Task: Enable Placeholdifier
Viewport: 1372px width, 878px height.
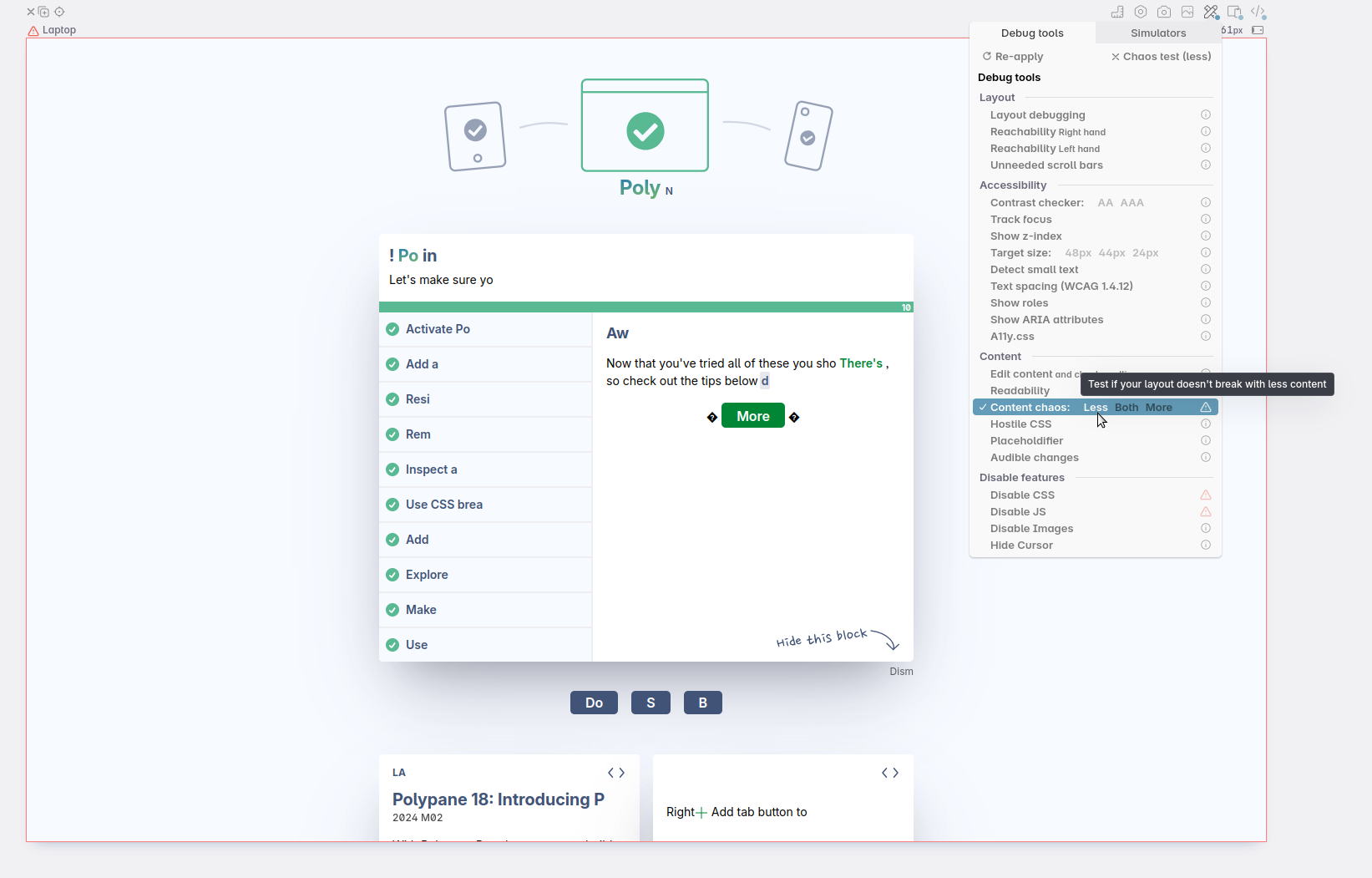Action: (1027, 441)
